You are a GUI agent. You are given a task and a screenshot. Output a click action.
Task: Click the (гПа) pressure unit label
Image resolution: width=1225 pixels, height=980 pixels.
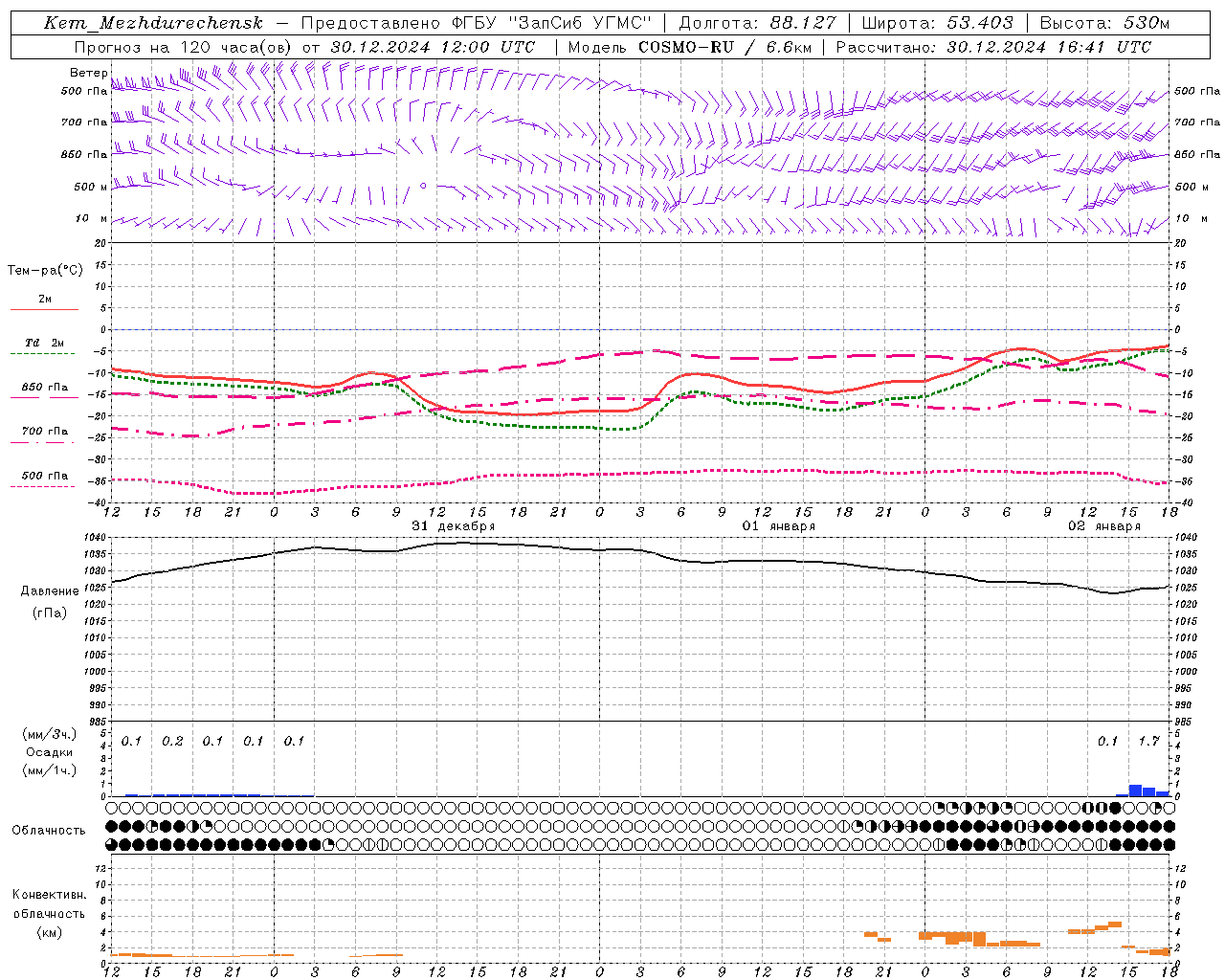(50, 613)
